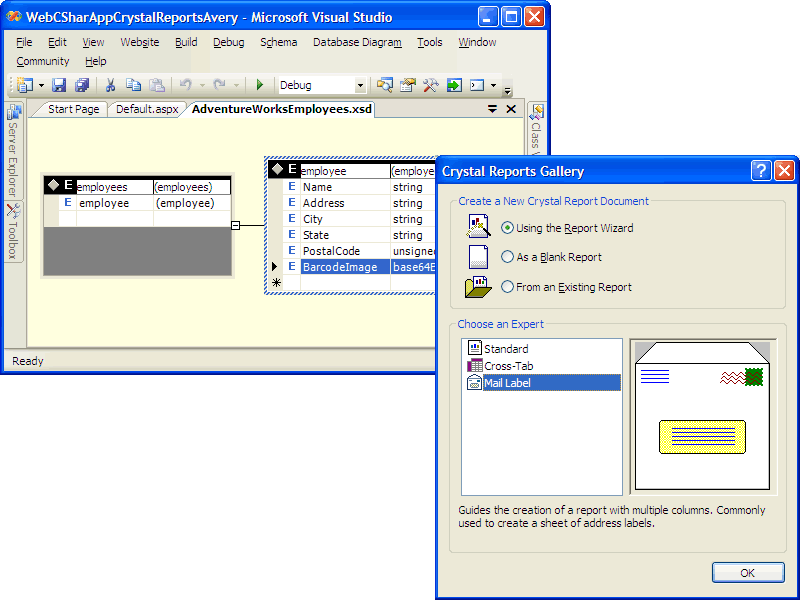Click OK in Crystal Reports Gallery
Screen dimensions: 800x600
point(747,572)
